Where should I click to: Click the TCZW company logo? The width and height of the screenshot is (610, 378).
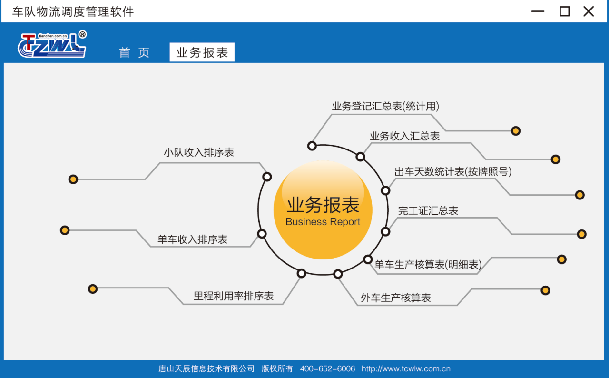coord(52,44)
